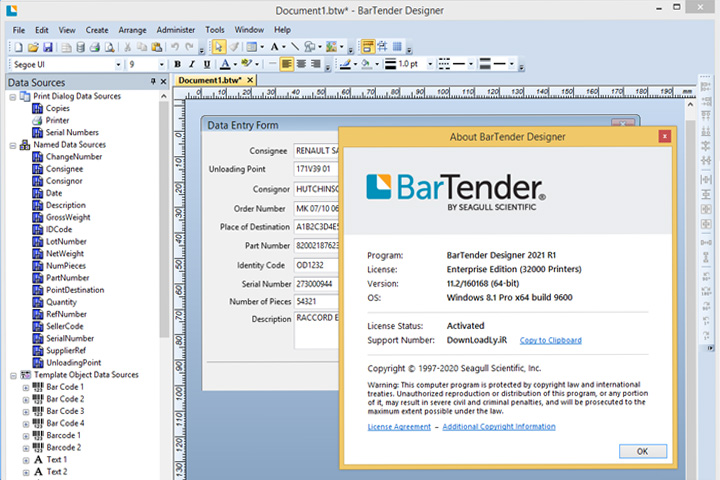Click the Identity Code input field
Screen dimensions: 720x480
(x=317, y=265)
